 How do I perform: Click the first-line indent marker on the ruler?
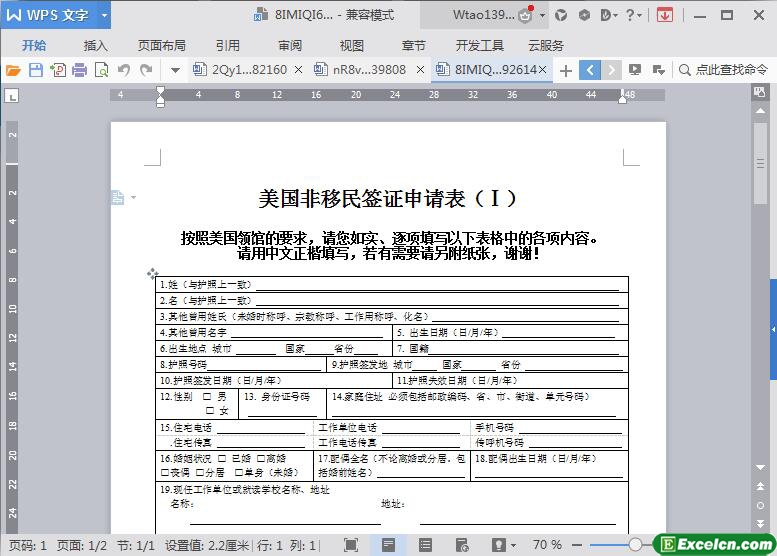coord(160,91)
